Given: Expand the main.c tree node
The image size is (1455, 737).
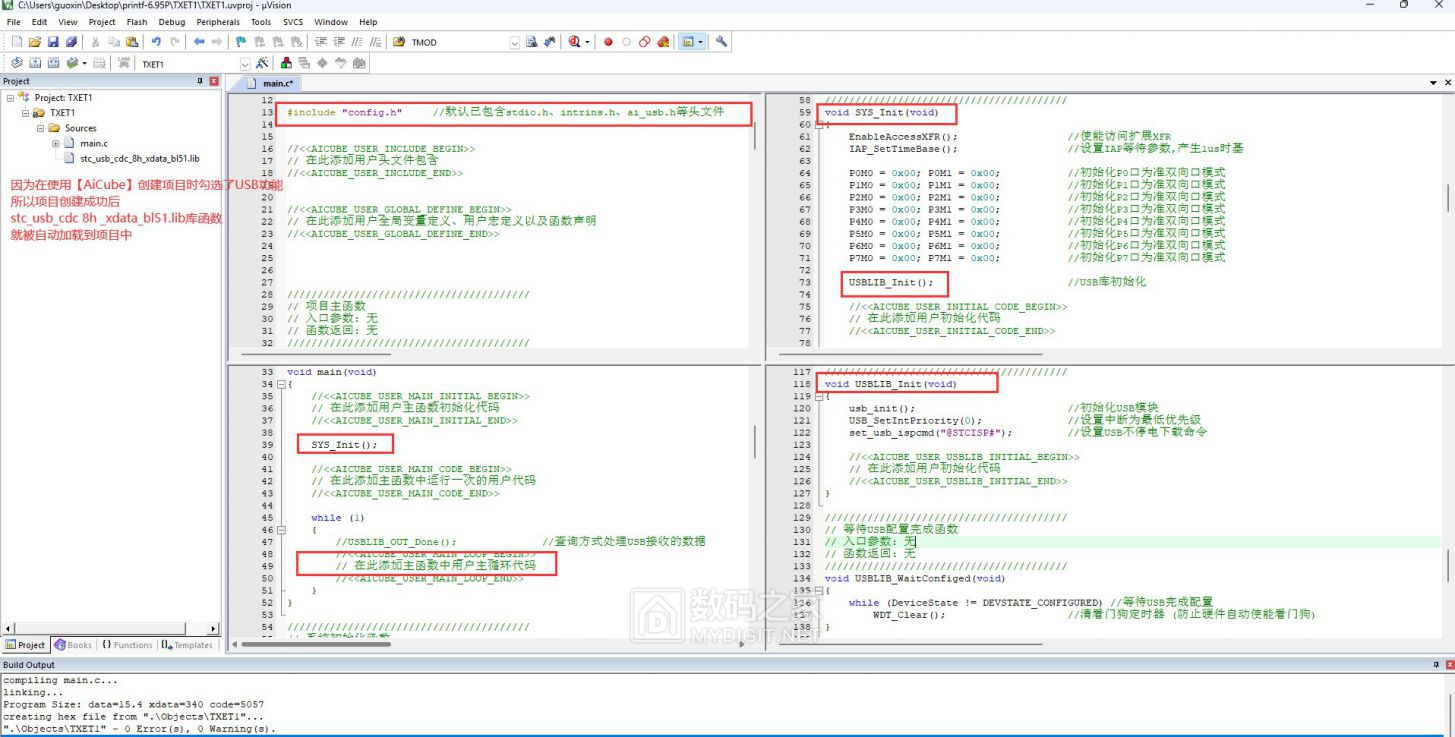Looking at the screenshot, I should 56,143.
